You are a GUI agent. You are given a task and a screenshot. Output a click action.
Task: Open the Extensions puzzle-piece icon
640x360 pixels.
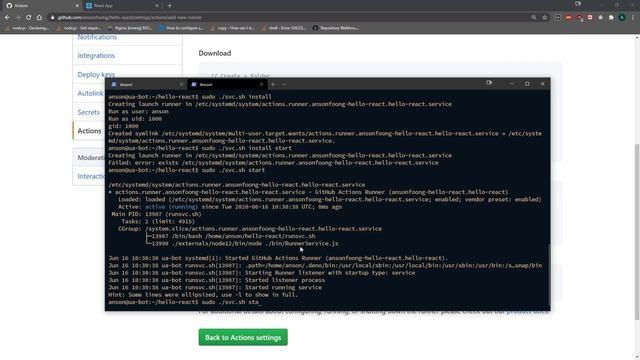click(x=611, y=18)
